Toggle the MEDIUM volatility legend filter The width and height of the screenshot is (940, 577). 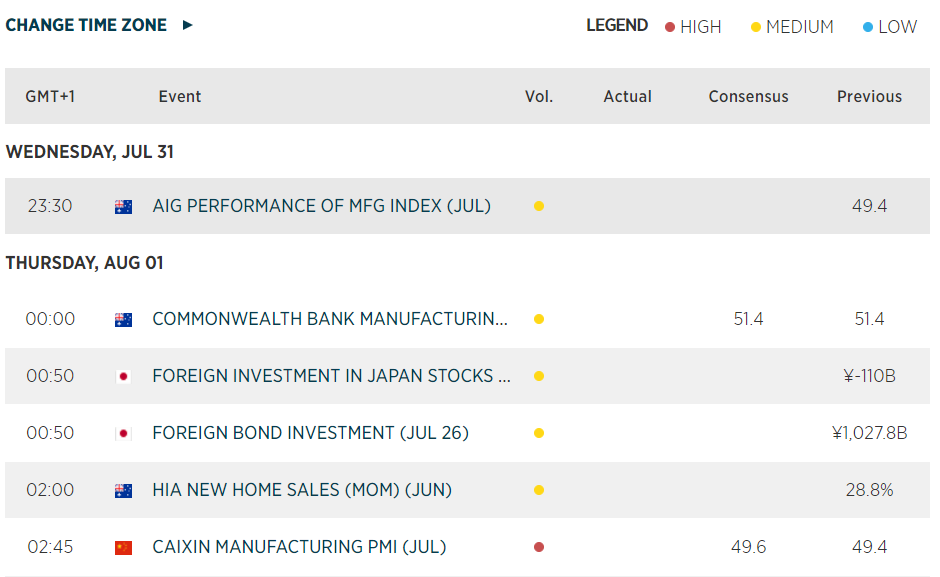click(x=792, y=27)
